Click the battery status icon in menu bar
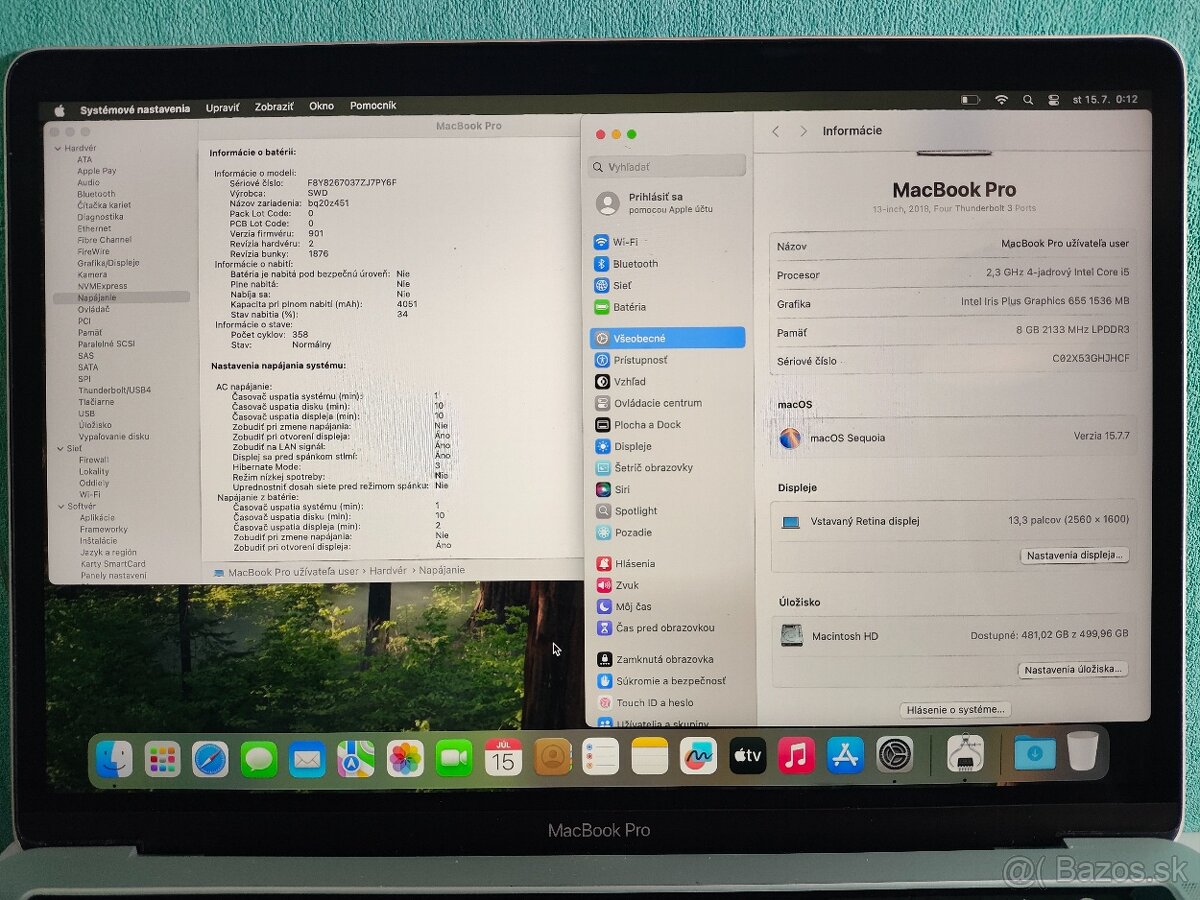Image resolution: width=1200 pixels, height=900 pixels. click(x=970, y=100)
